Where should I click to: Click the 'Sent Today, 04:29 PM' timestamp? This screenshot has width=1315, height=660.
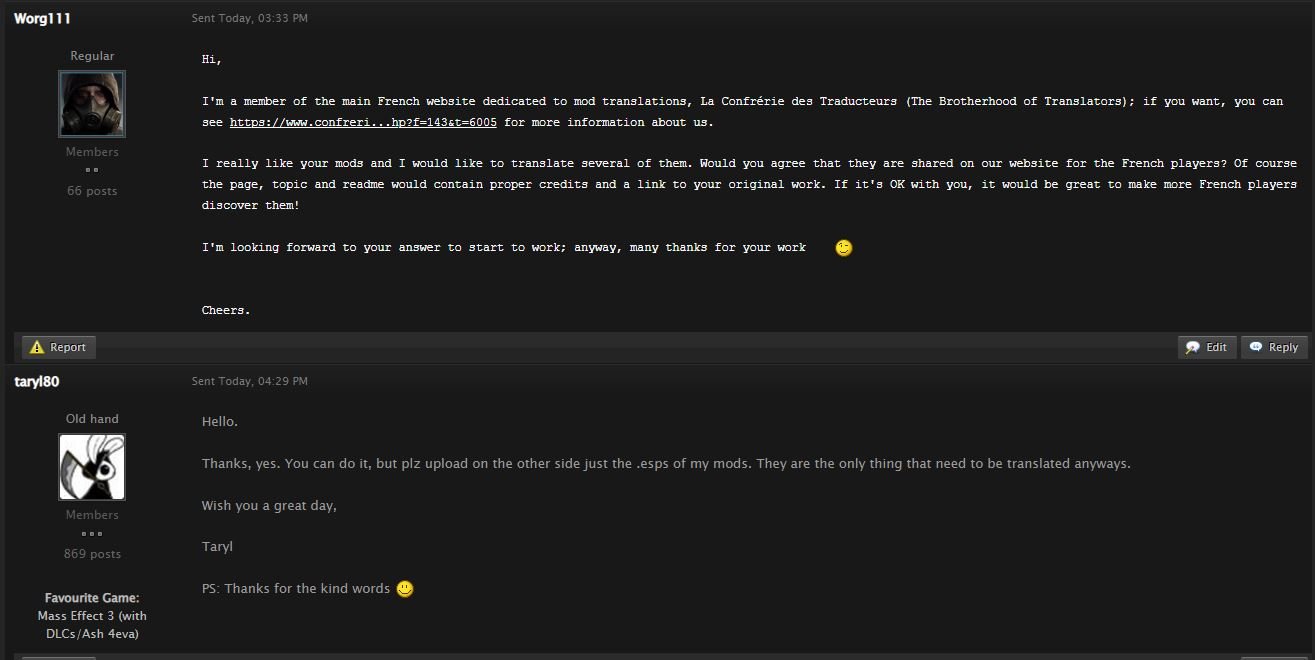click(250, 381)
